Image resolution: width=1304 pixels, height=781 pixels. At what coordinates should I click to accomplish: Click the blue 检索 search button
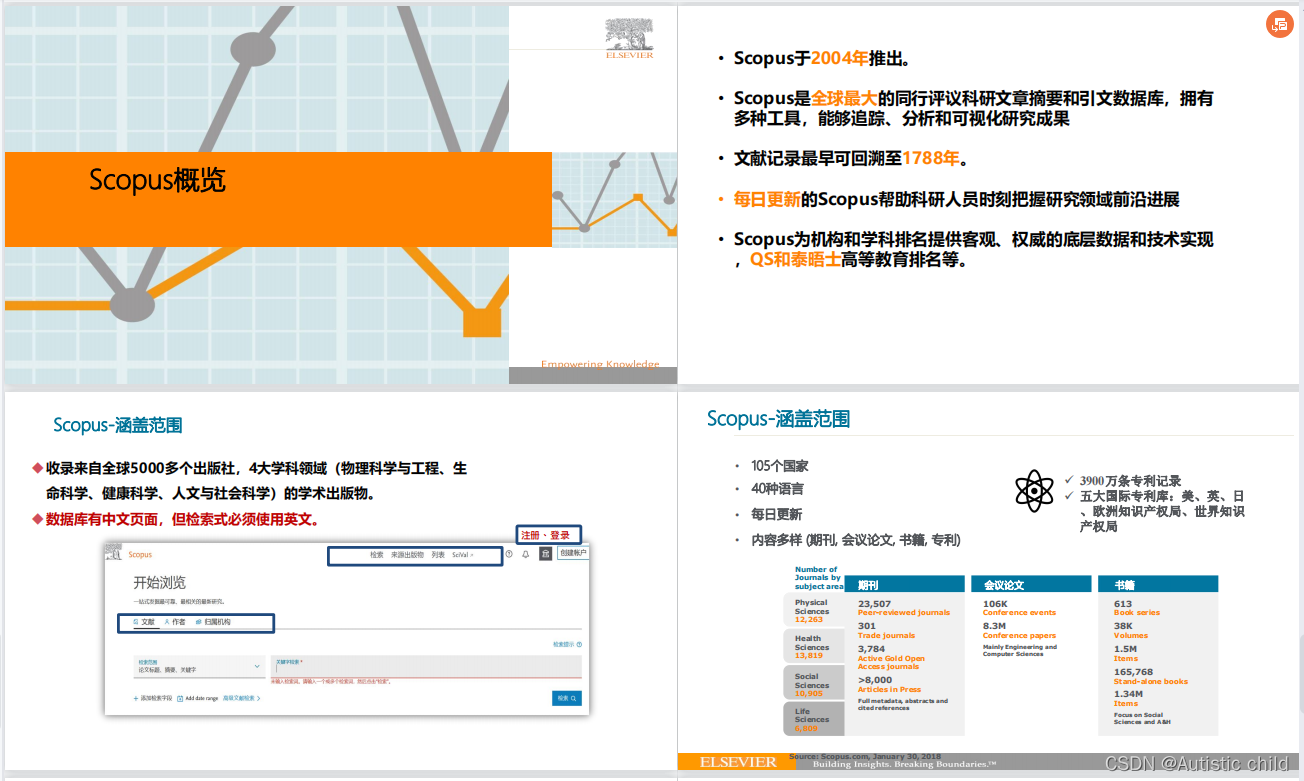566,698
